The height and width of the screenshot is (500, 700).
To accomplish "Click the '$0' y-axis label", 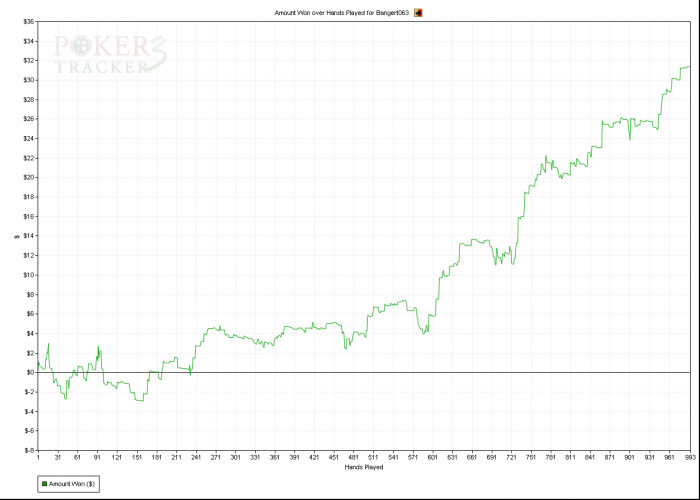I will pos(31,372).
